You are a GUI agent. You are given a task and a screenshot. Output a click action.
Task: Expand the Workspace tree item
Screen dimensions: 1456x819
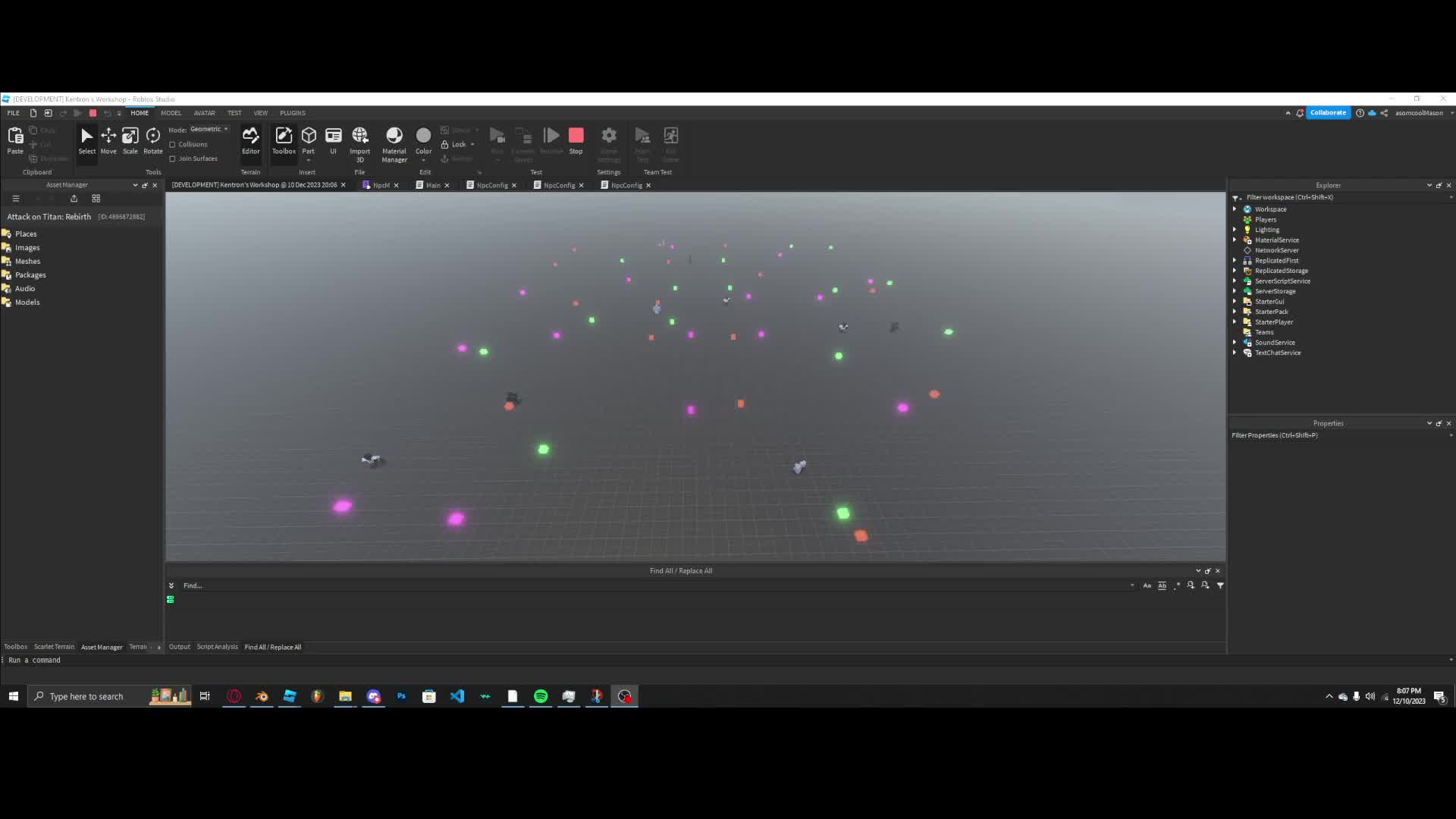pos(1236,209)
